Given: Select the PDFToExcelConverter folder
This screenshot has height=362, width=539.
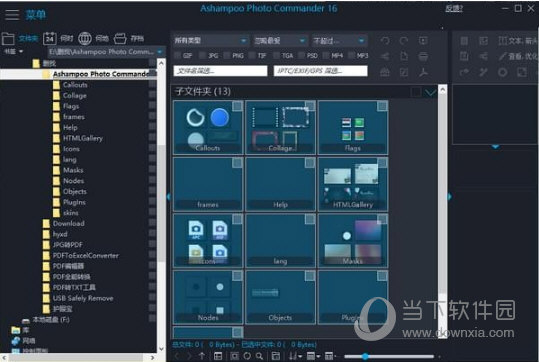Looking at the screenshot, I should [86, 255].
